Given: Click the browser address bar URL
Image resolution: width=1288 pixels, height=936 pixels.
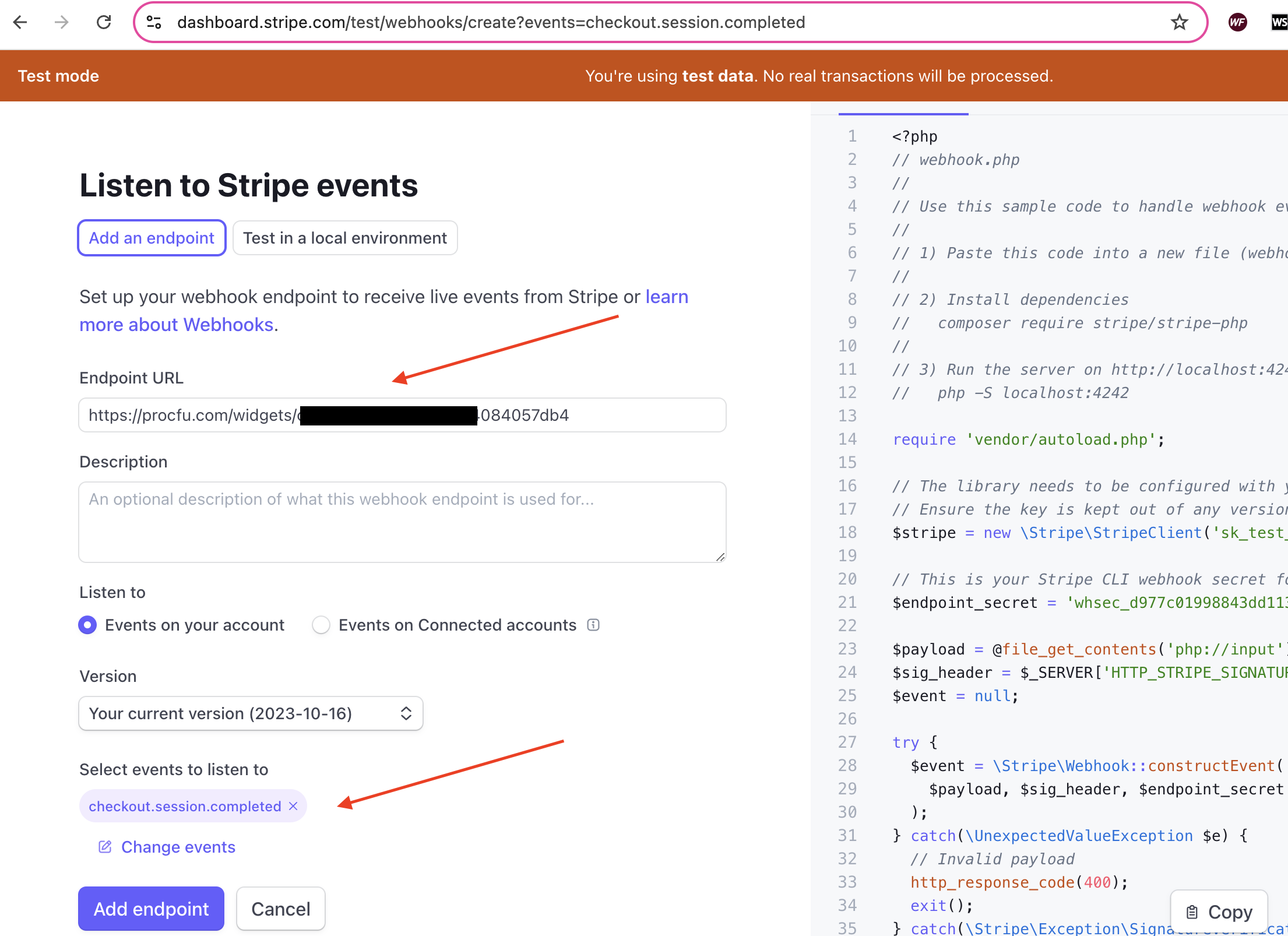Looking at the screenshot, I should (491, 22).
